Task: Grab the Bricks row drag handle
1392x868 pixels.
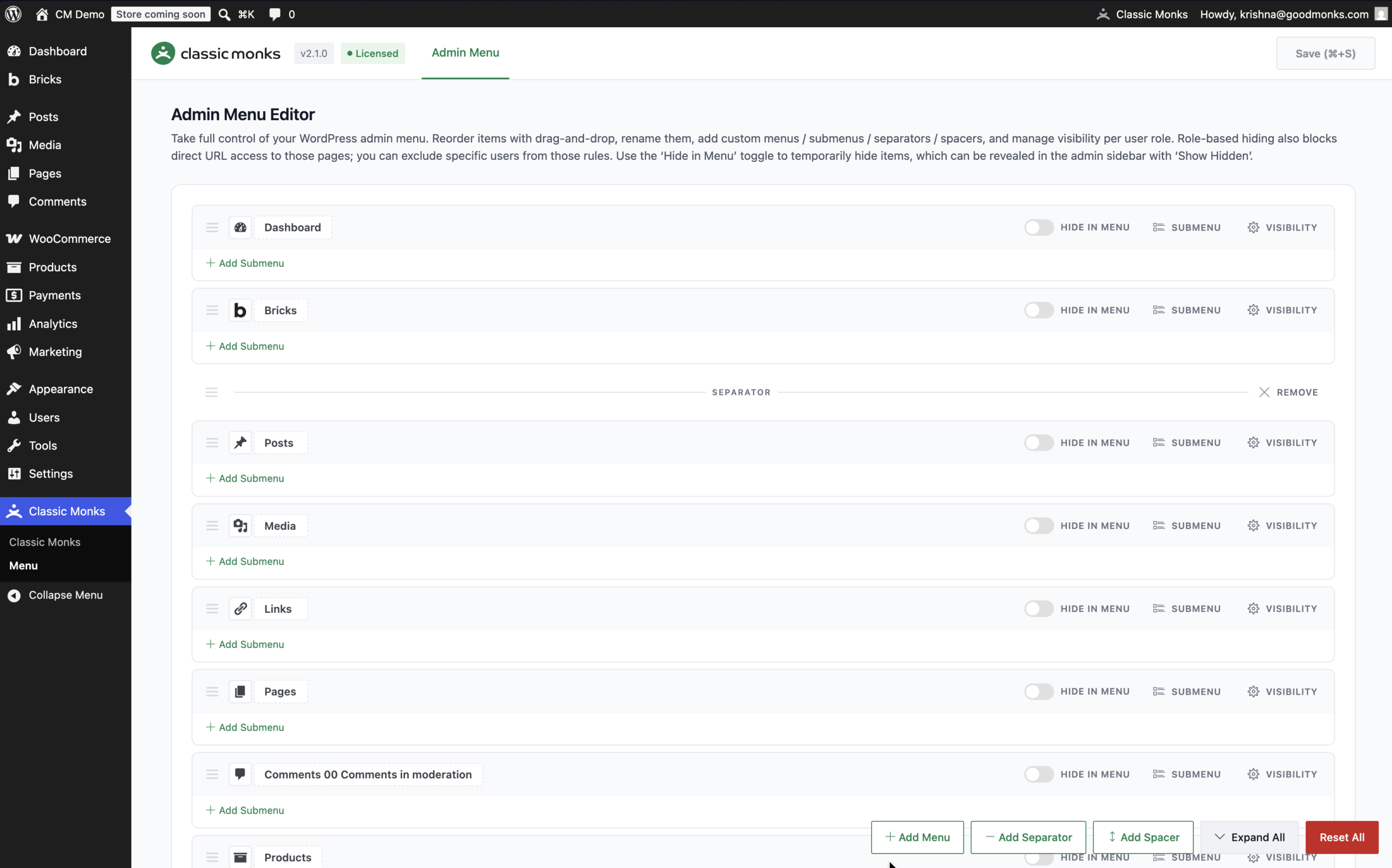Action: click(x=212, y=310)
